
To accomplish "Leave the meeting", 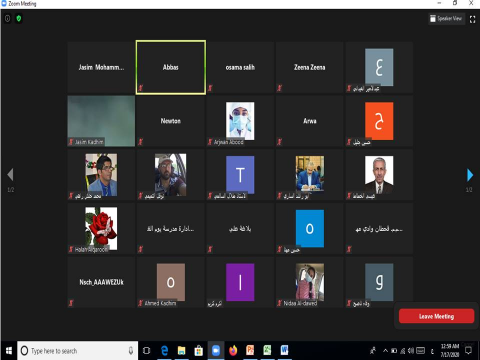I will point(436,316).
